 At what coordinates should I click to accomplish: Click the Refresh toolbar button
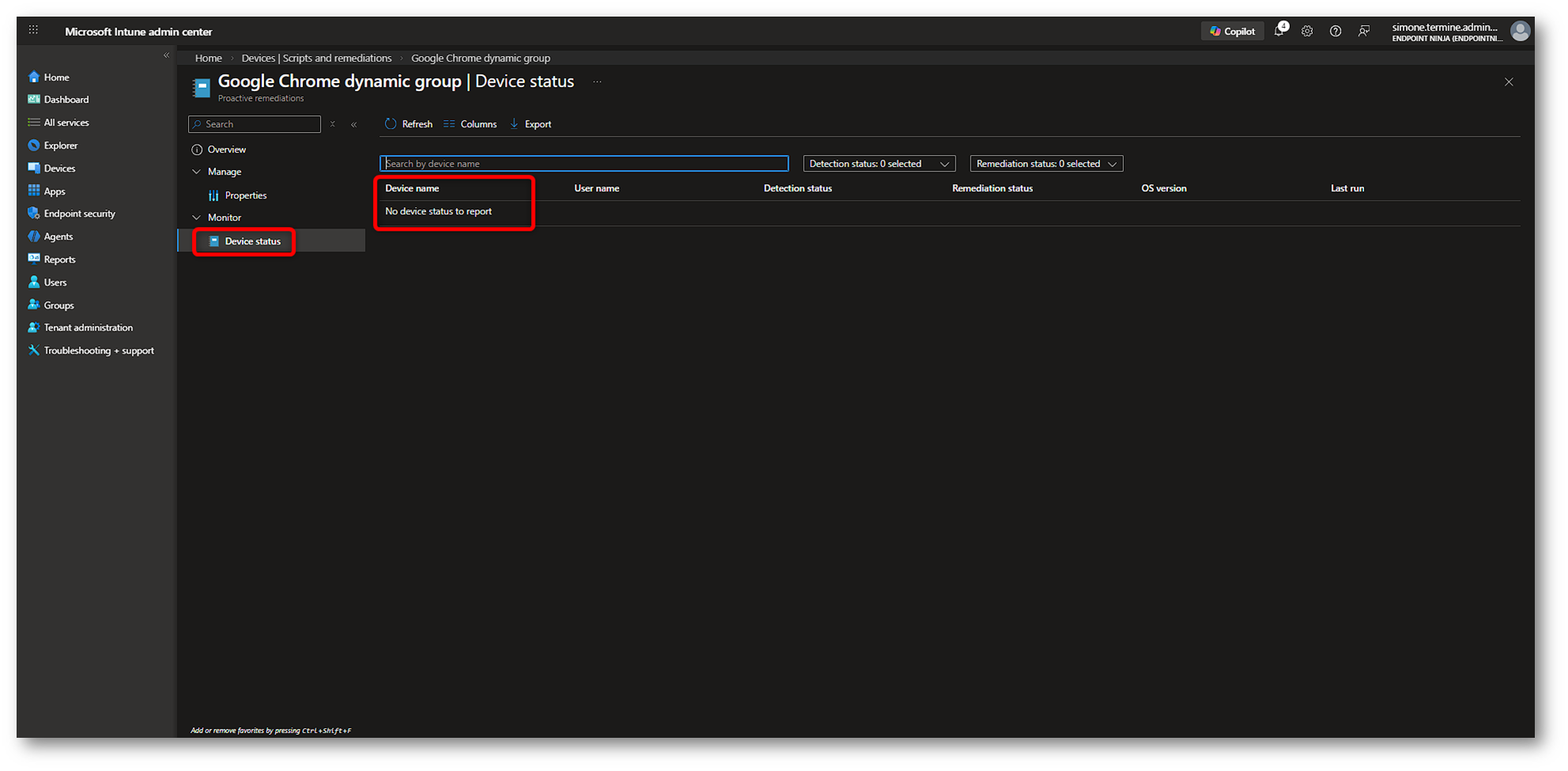coord(409,124)
